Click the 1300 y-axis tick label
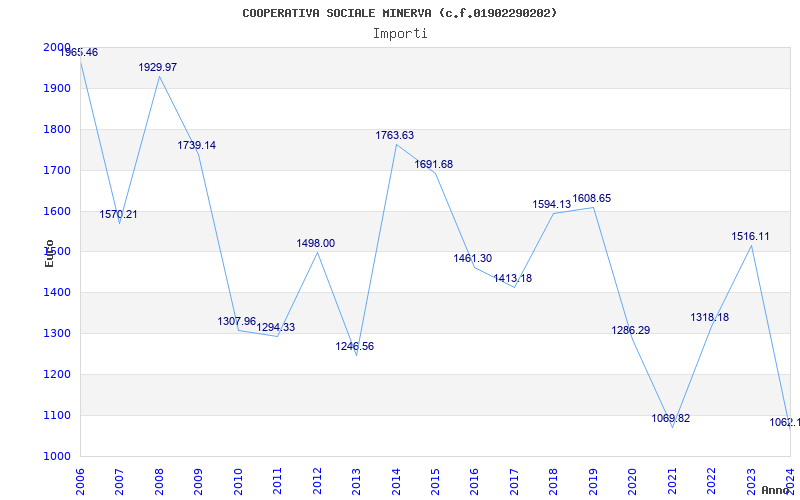 57,333
